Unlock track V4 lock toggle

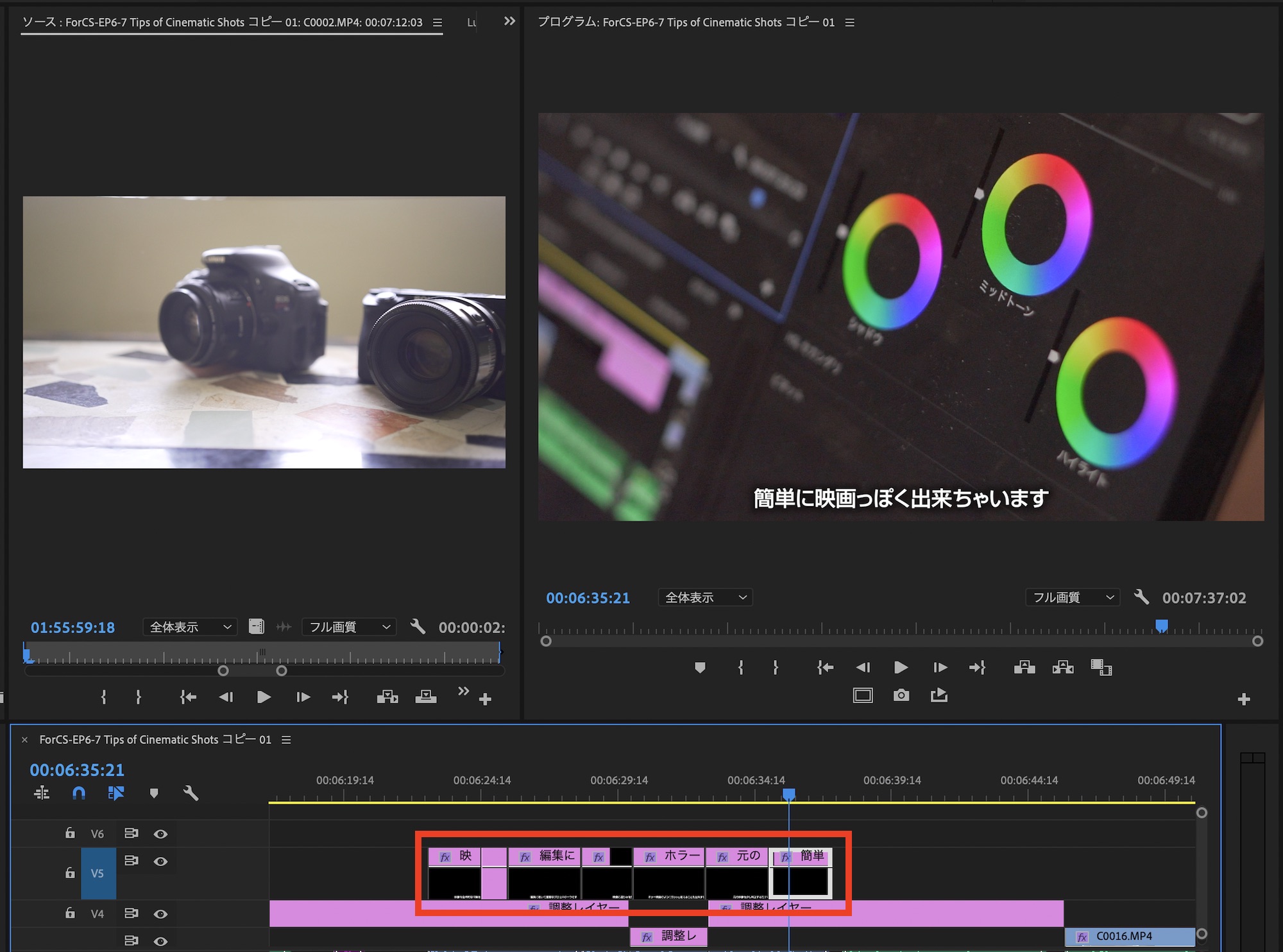[x=70, y=913]
